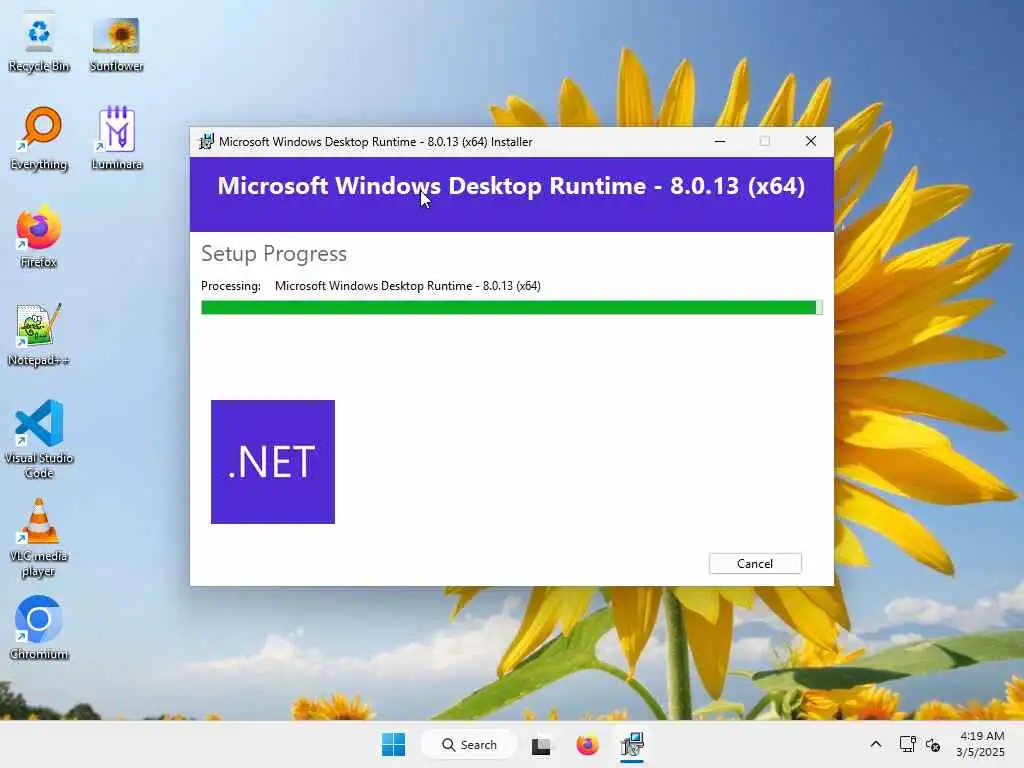The image size is (1024, 768).
Task: Select the VLC media player shortcut
Action: point(39,537)
